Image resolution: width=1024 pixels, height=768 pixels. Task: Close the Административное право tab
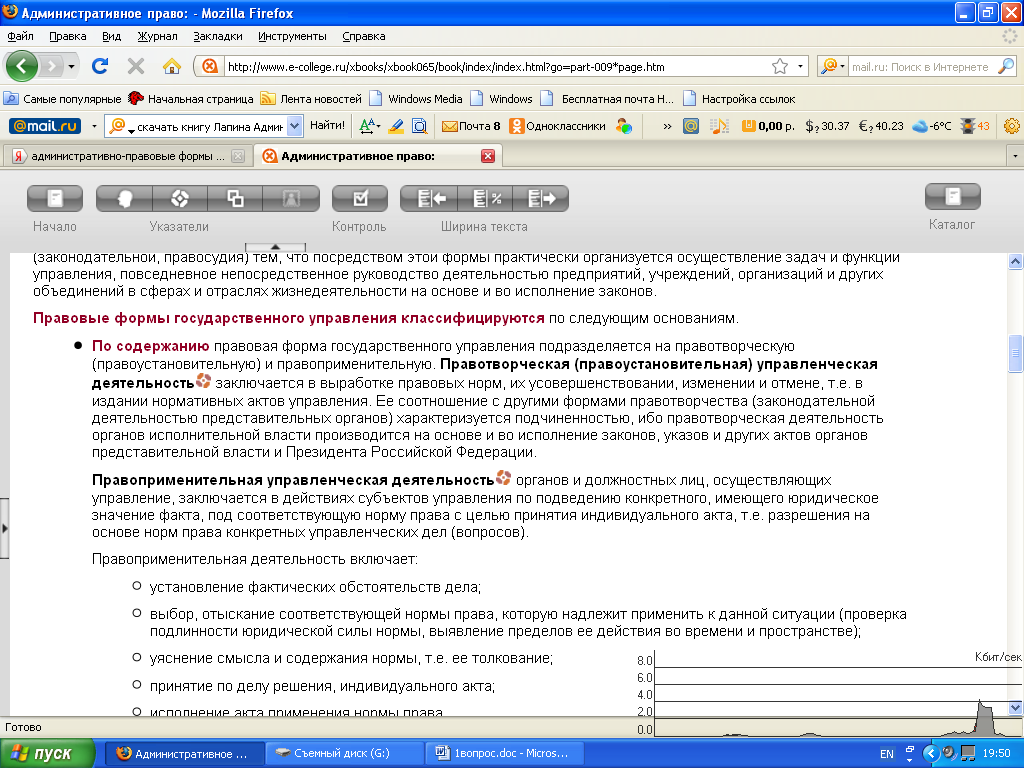[x=488, y=156]
